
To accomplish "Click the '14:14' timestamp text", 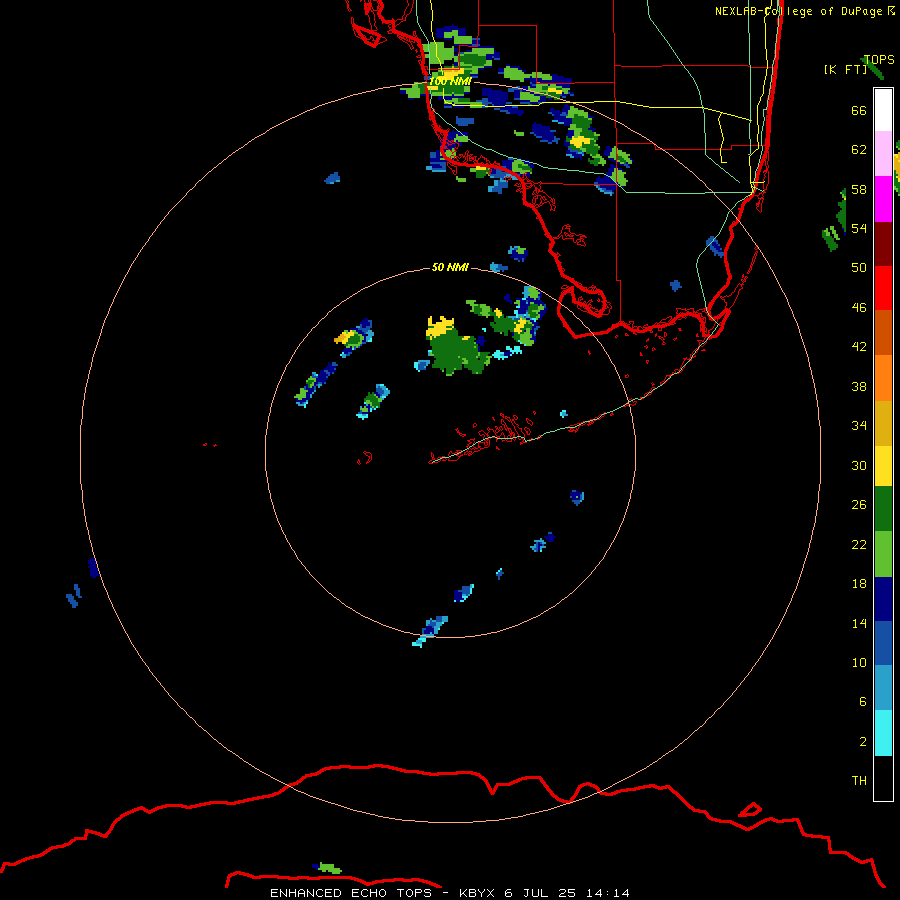I will click(x=608, y=893).
